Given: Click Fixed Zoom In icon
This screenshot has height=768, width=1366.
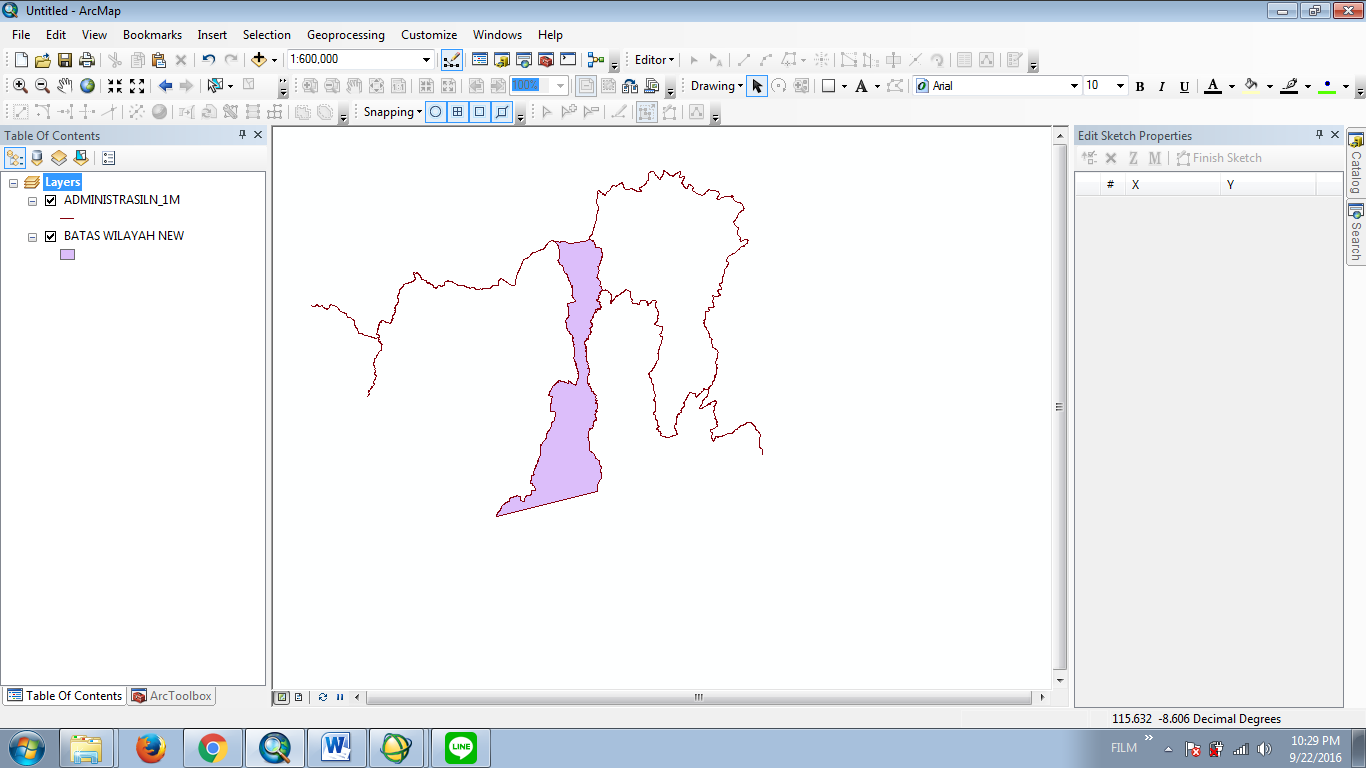Looking at the screenshot, I should tap(115, 86).
